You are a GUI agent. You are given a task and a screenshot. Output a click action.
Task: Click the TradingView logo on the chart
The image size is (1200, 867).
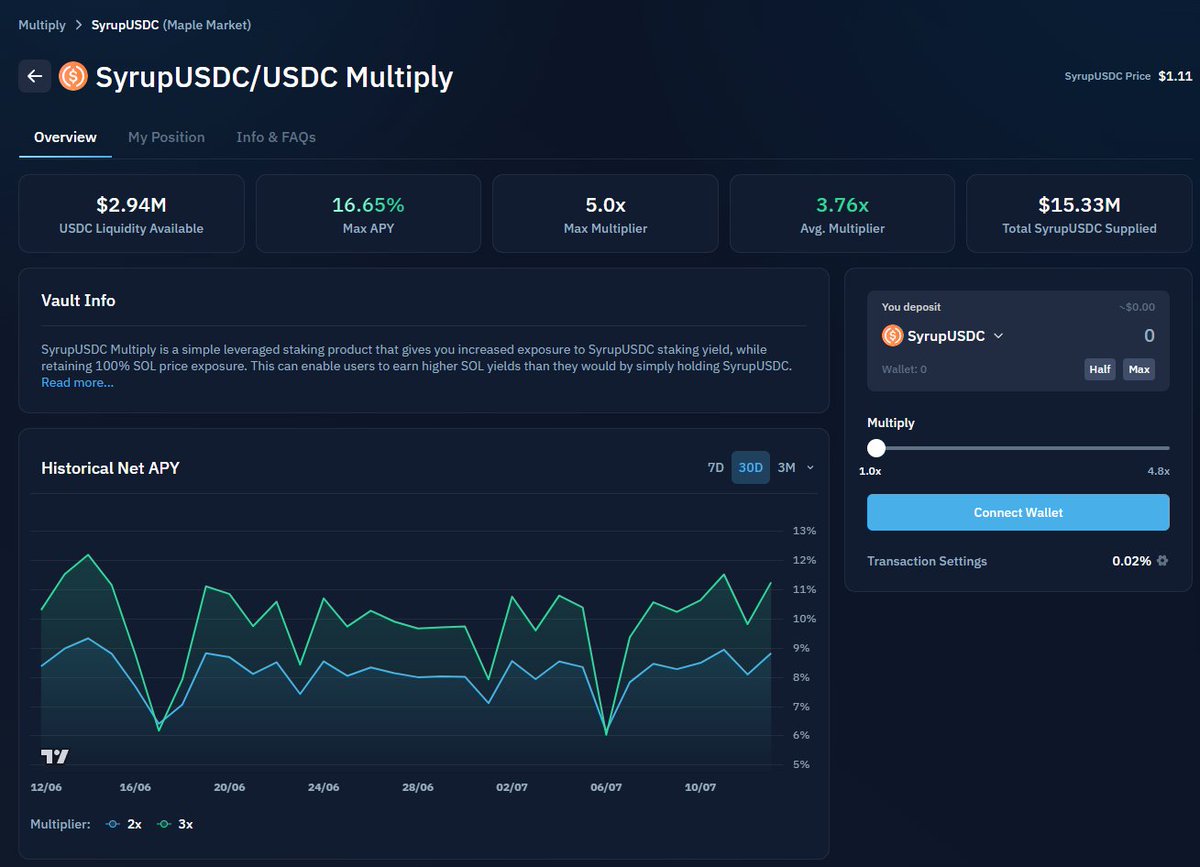(55, 757)
